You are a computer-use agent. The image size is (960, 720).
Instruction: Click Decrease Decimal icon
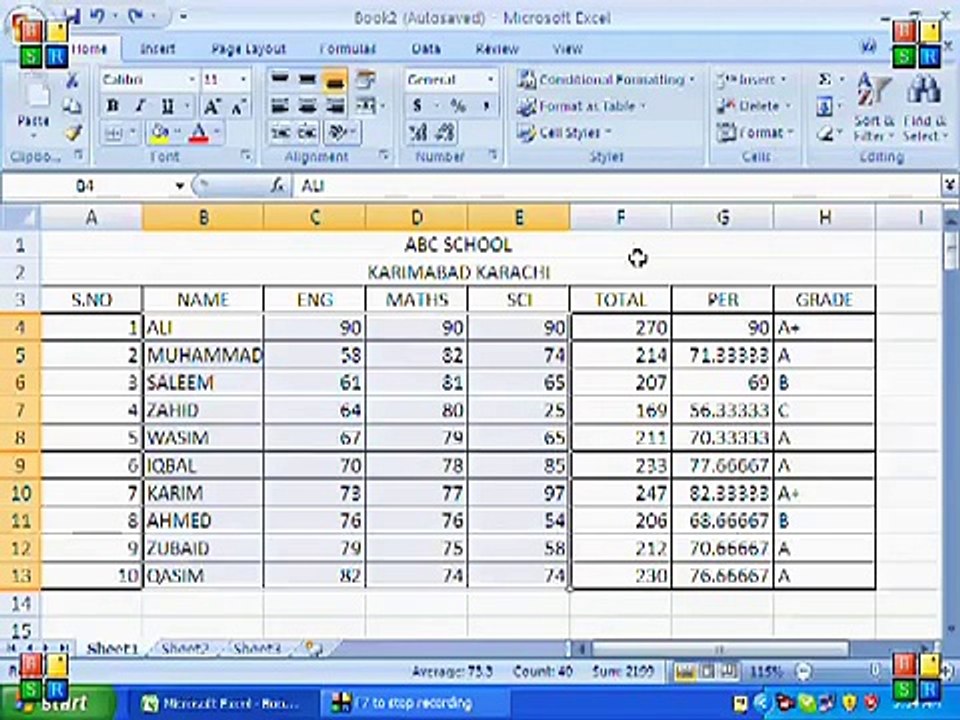446,133
